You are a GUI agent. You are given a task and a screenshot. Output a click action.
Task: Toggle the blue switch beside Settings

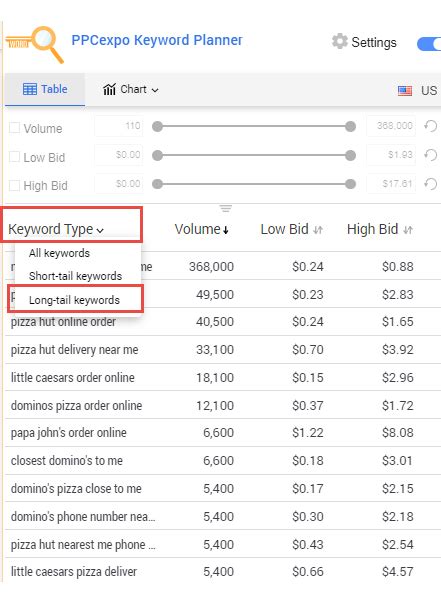click(x=429, y=44)
